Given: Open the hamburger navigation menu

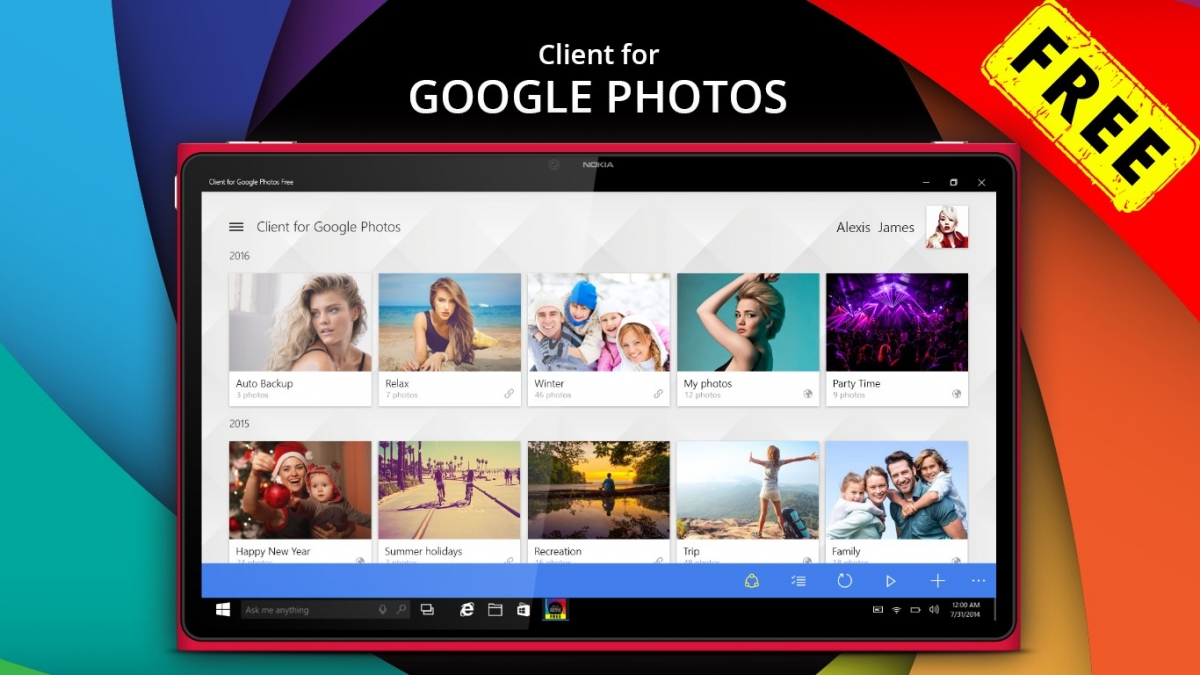Looking at the screenshot, I should click(x=236, y=227).
